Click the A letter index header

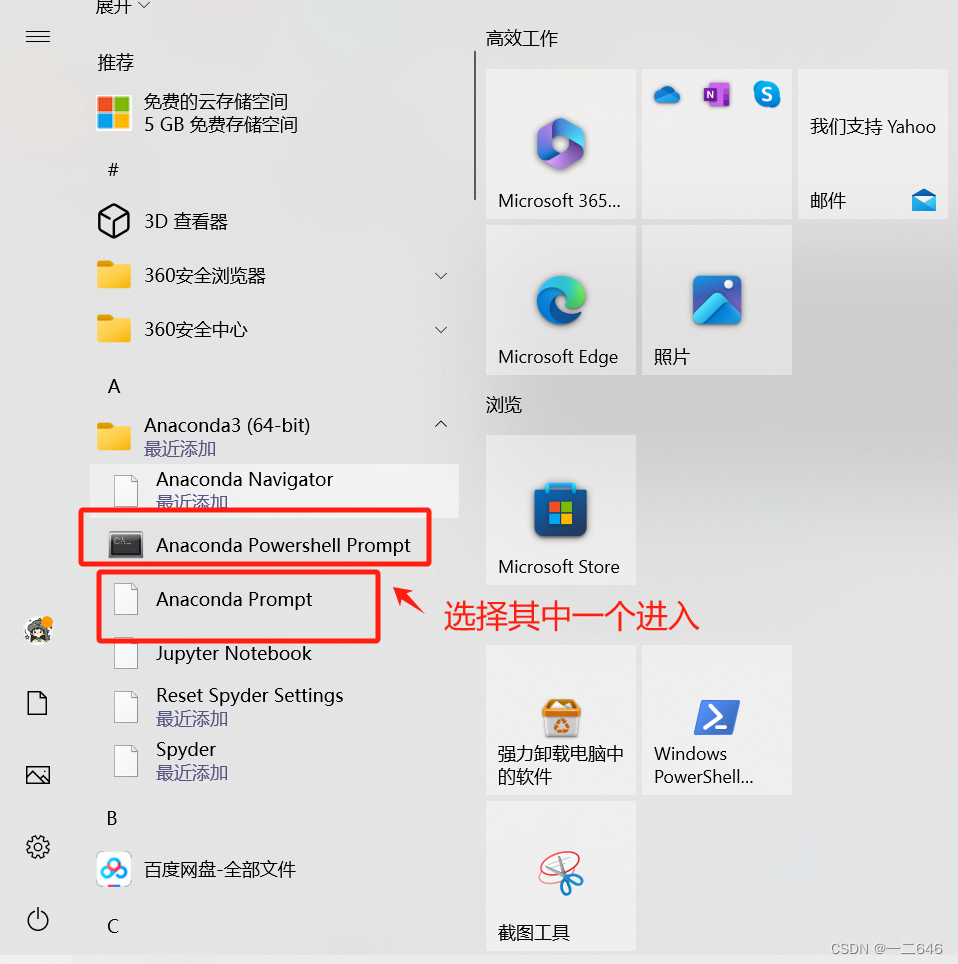pyautogui.click(x=114, y=387)
